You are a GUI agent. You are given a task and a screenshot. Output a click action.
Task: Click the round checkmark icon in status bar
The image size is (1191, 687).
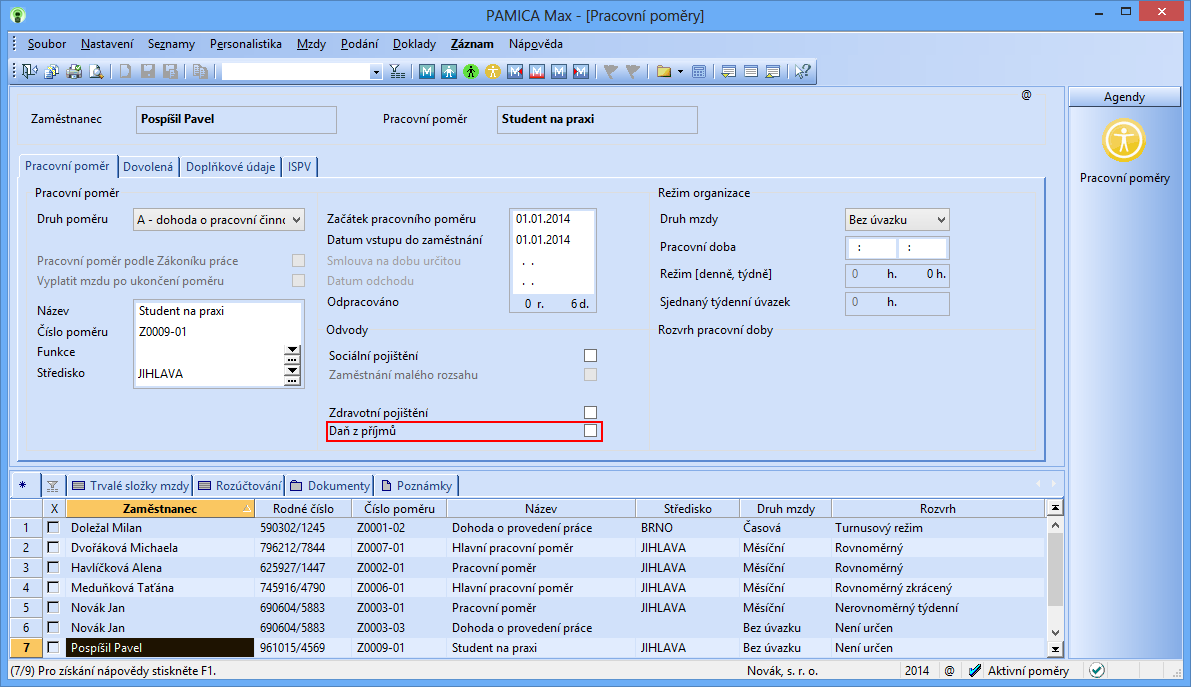coord(1097,670)
